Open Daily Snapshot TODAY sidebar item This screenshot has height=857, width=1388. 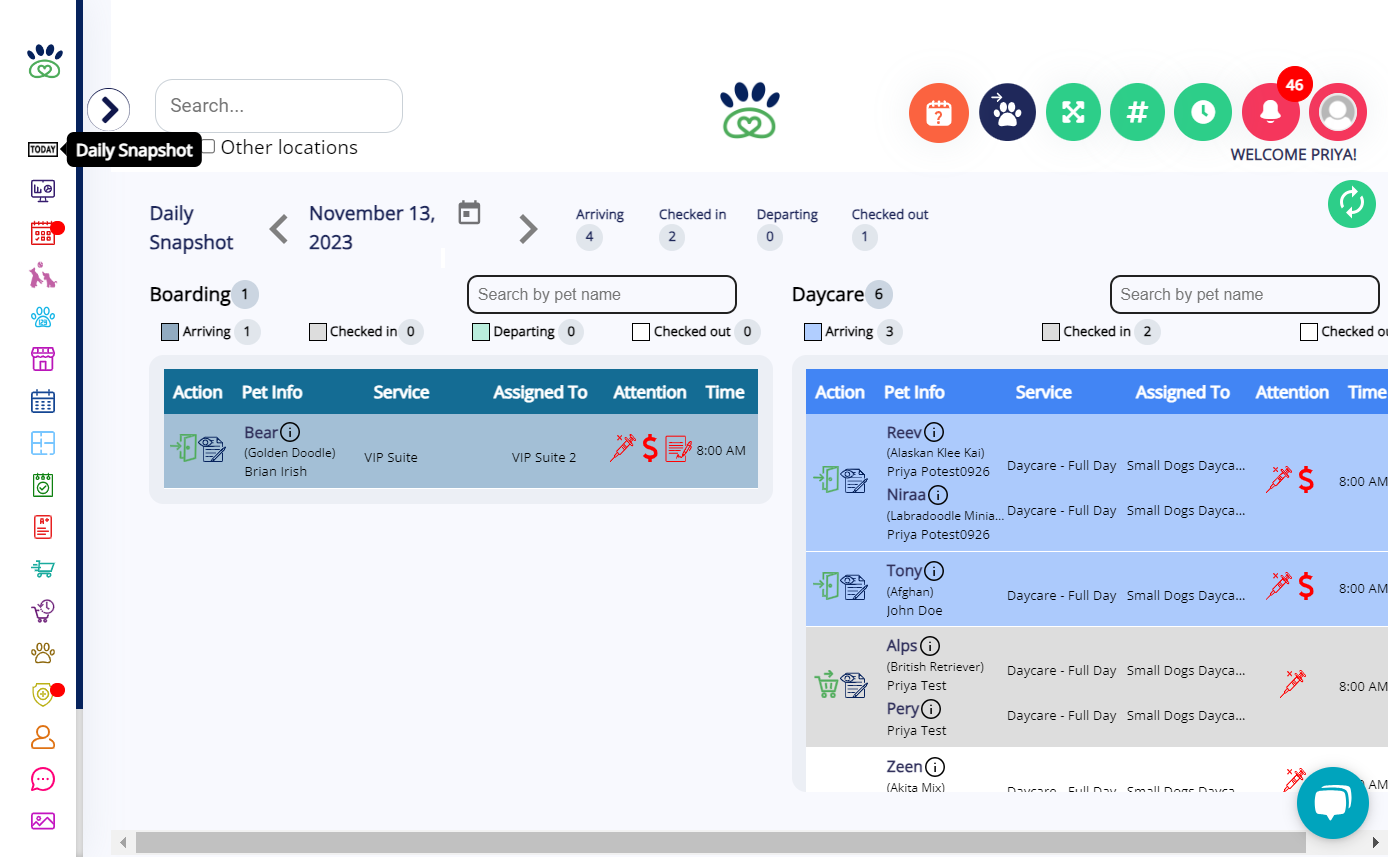pyautogui.click(x=42, y=149)
